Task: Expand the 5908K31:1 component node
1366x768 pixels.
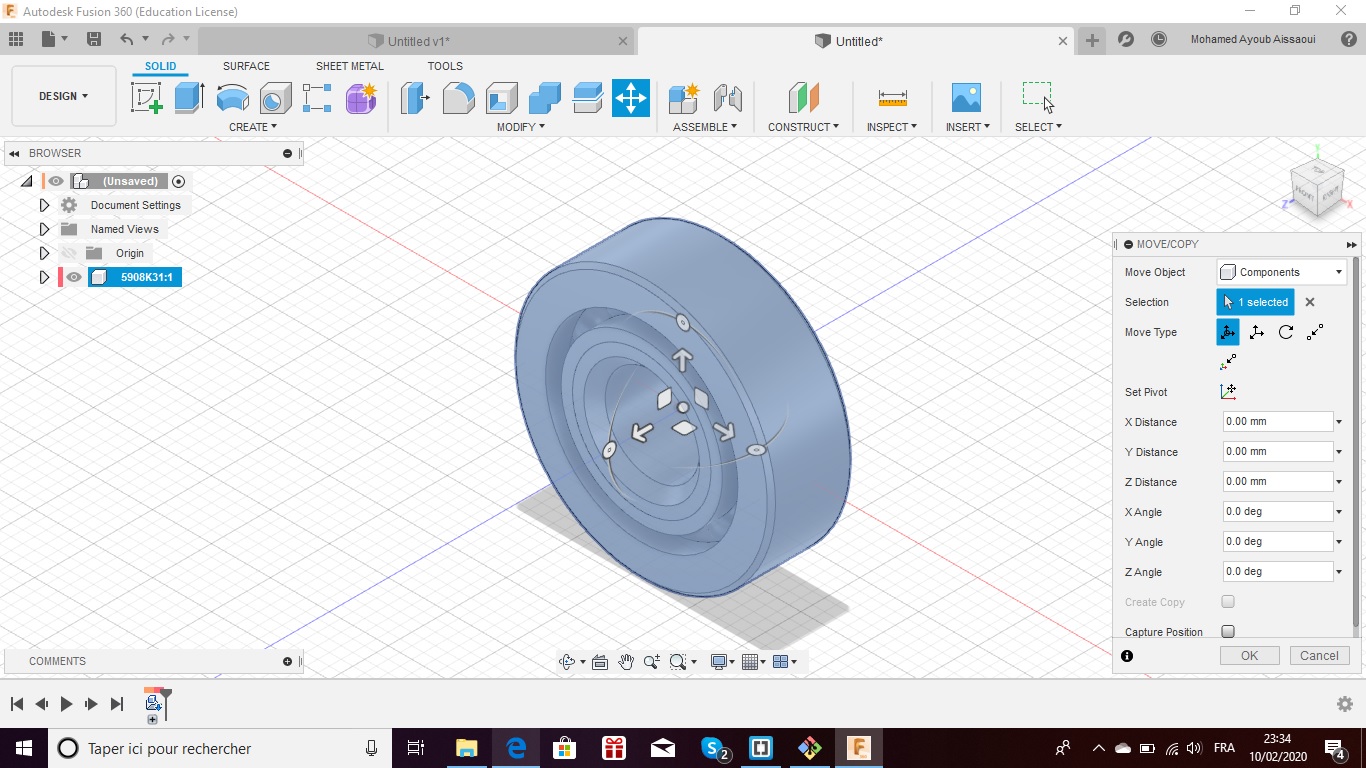Action: click(x=44, y=277)
